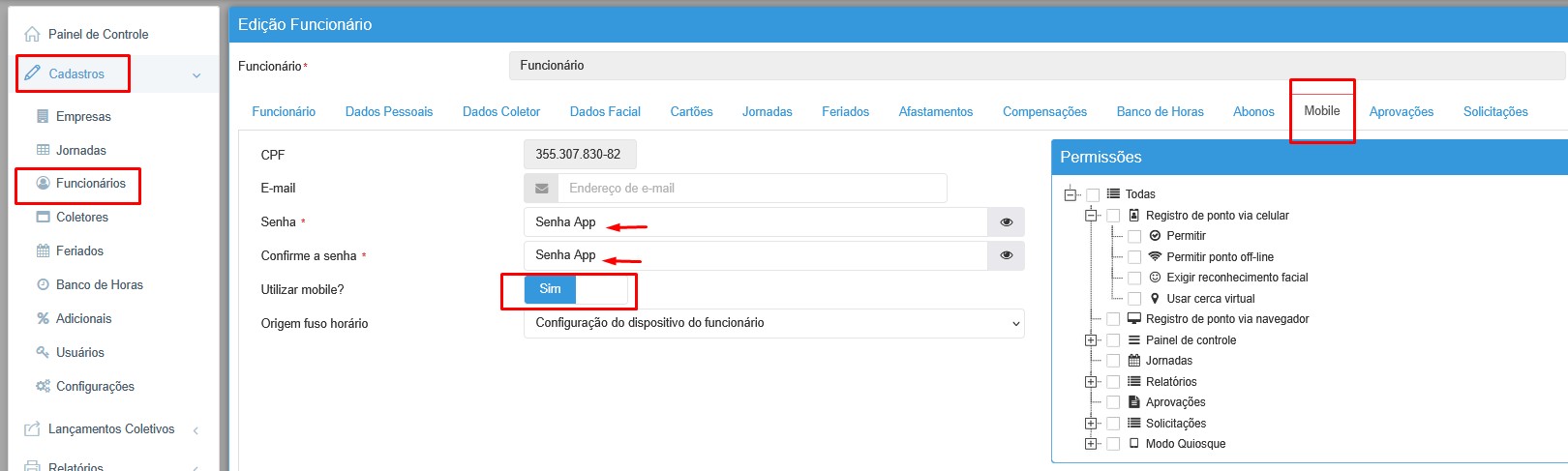Click the map pin icon for cerca virtual
This screenshot has width=1568, height=471.
[x=1155, y=299]
